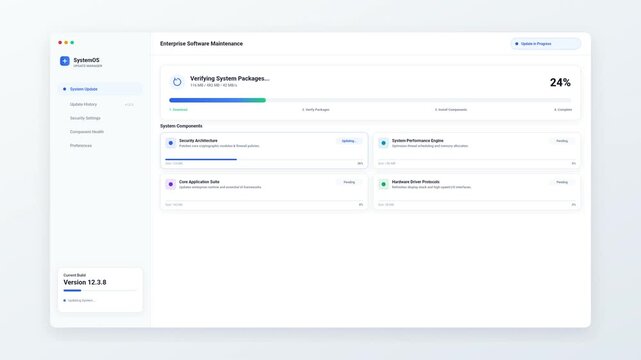Click the Download step label
The height and width of the screenshot is (360, 641).
coord(179,110)
